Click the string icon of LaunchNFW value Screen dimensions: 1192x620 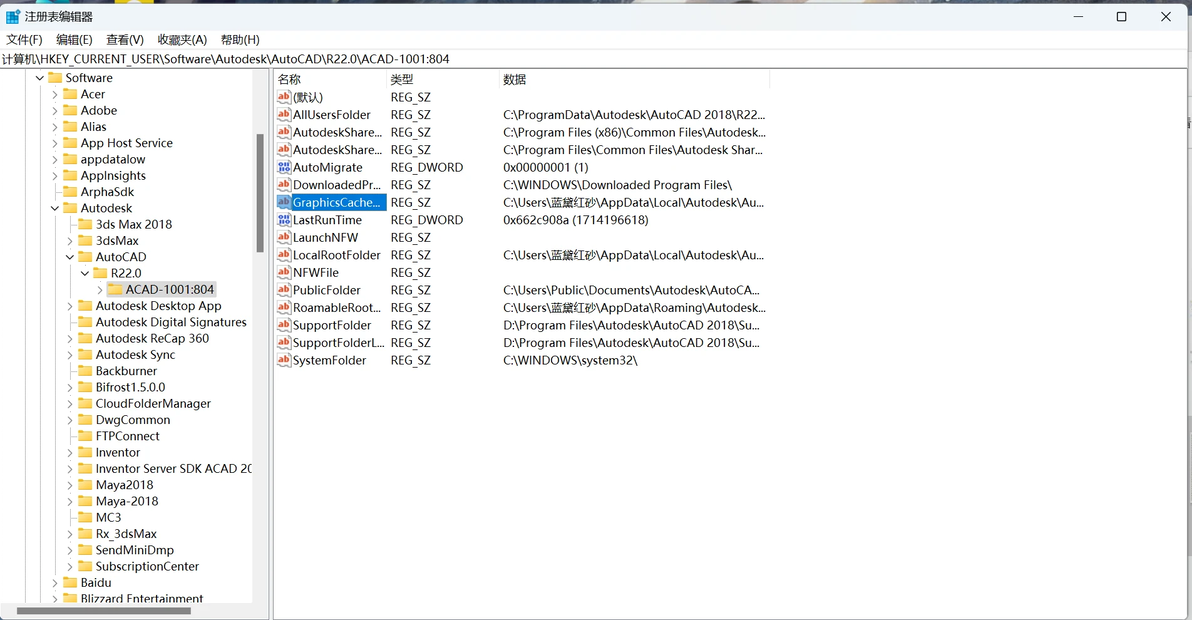pos(284,237)
